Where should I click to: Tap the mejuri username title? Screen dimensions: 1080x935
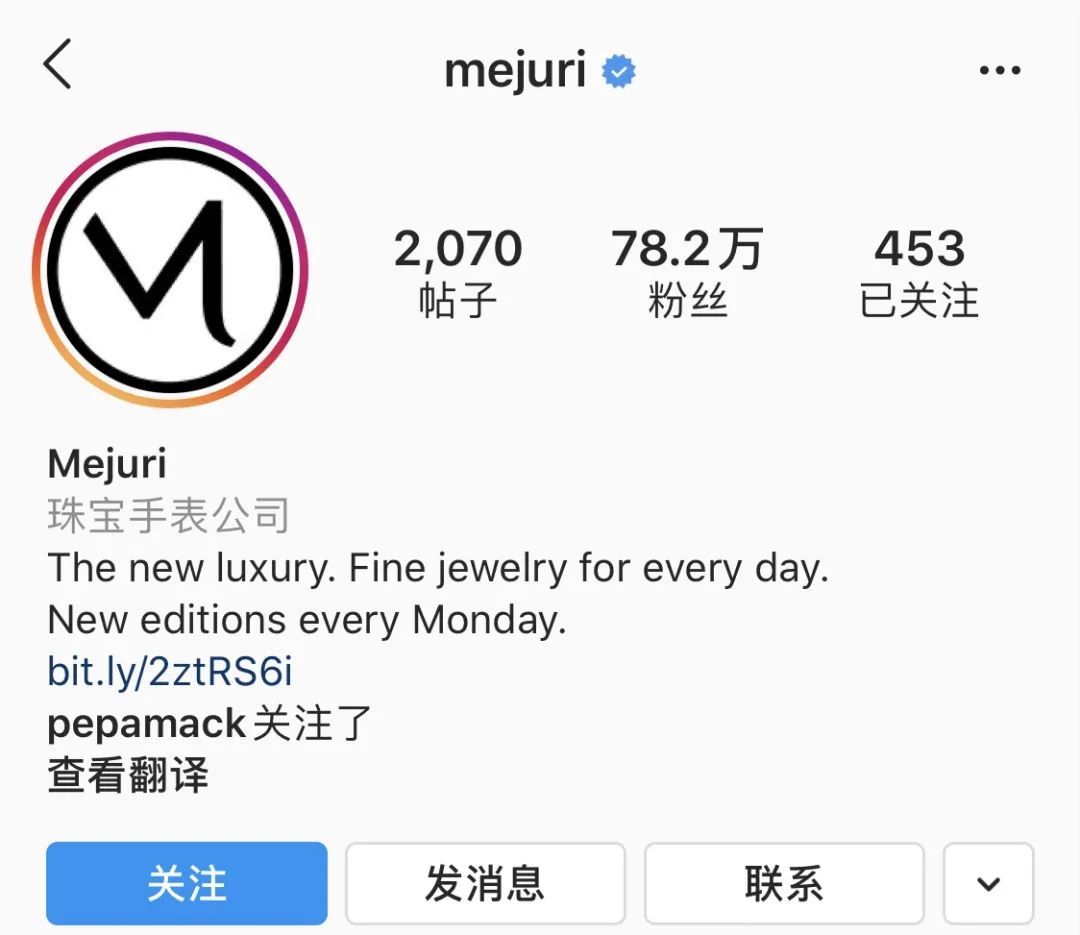pos(515,70)
